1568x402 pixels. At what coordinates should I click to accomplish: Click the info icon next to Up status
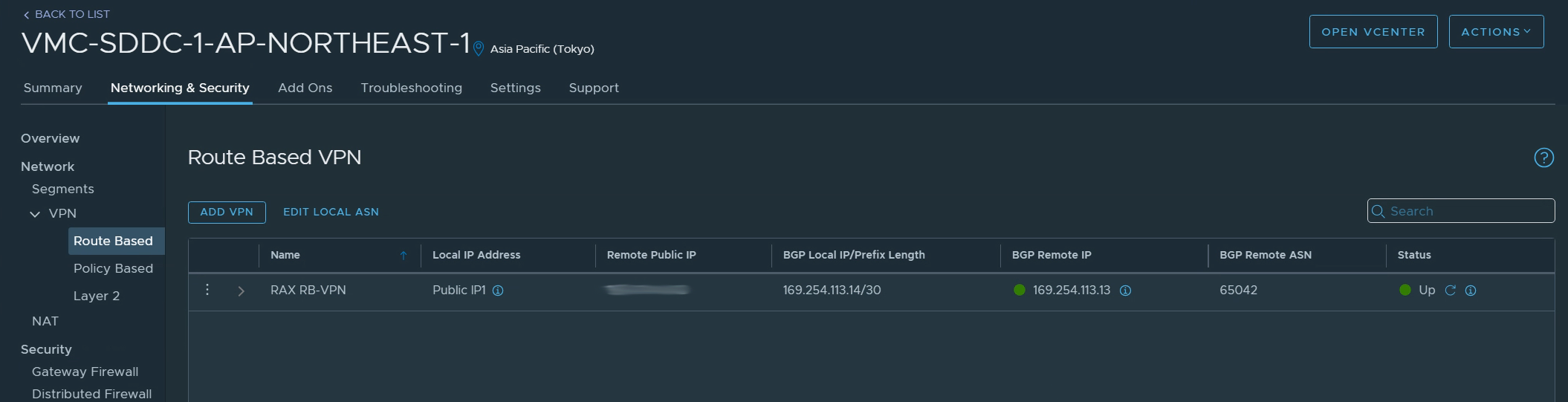[1471, 291]
